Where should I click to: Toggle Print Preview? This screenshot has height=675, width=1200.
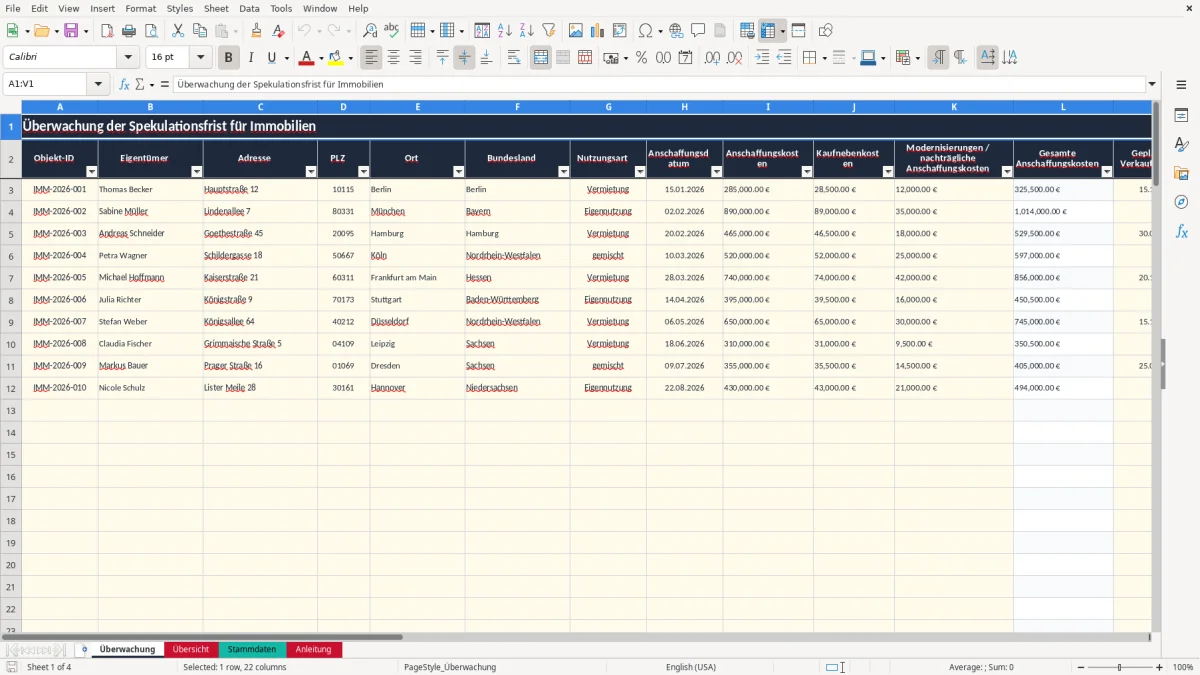(151, 31)
